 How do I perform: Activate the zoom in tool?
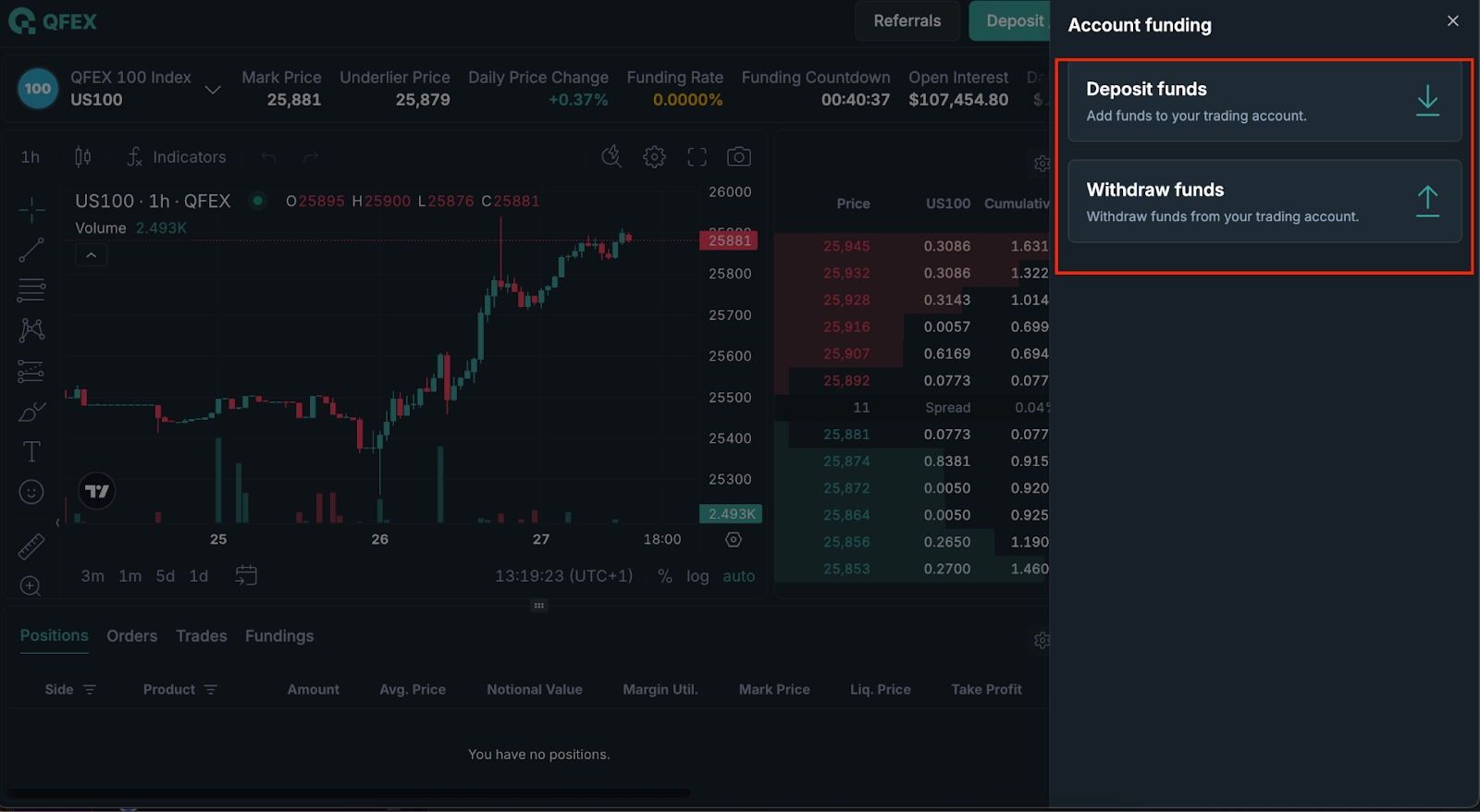tap(31, 586)
